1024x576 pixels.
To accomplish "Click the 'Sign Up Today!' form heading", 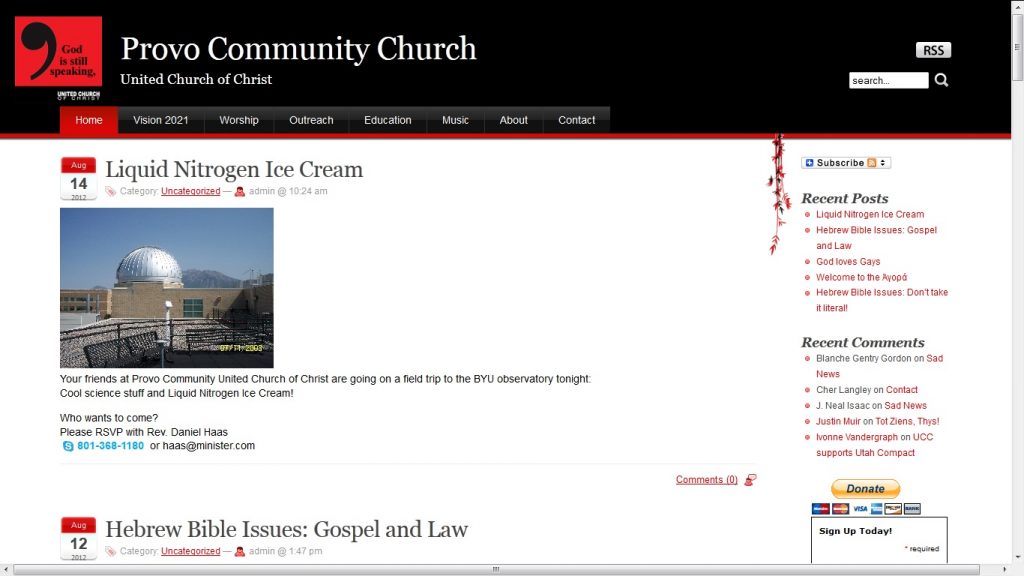I will [x=856, y=531].
